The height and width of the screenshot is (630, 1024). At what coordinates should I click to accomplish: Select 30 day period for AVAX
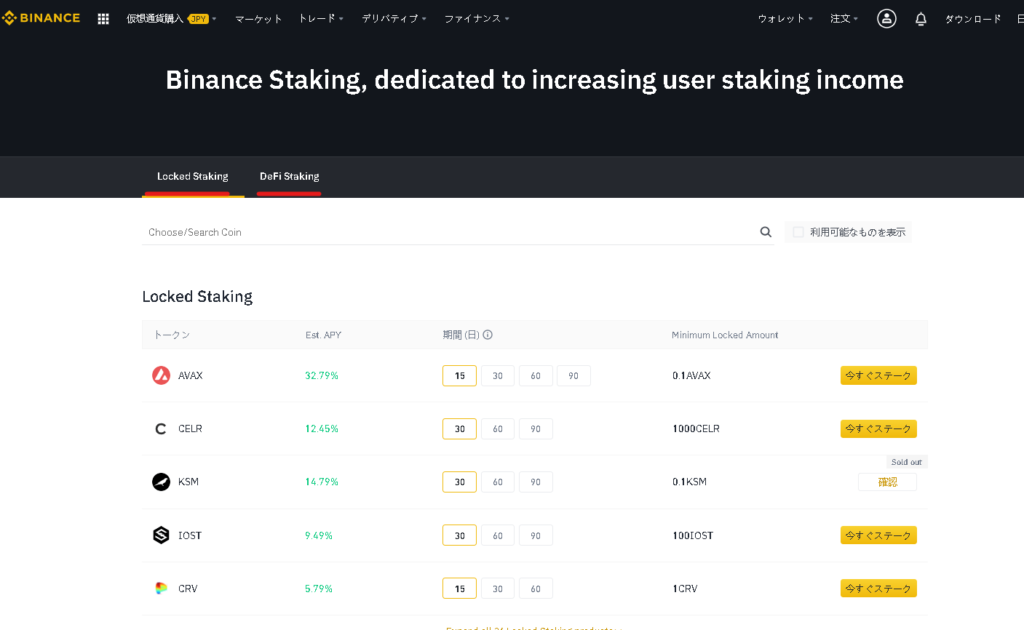(x=498, y=375)
